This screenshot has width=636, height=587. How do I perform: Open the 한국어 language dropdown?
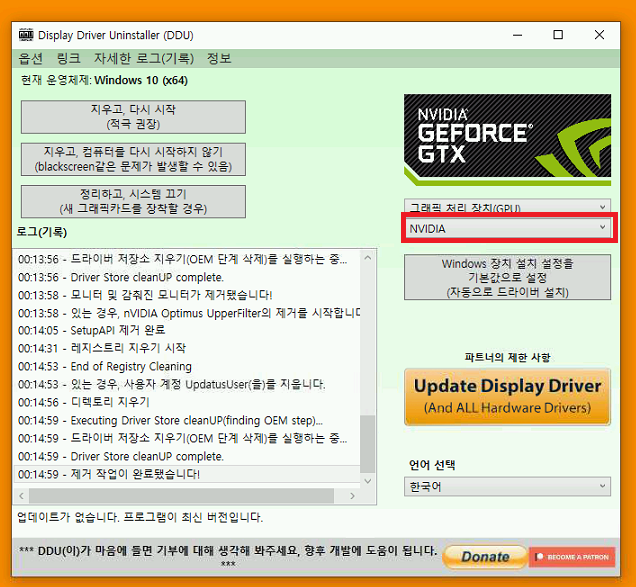pos(507,486)
